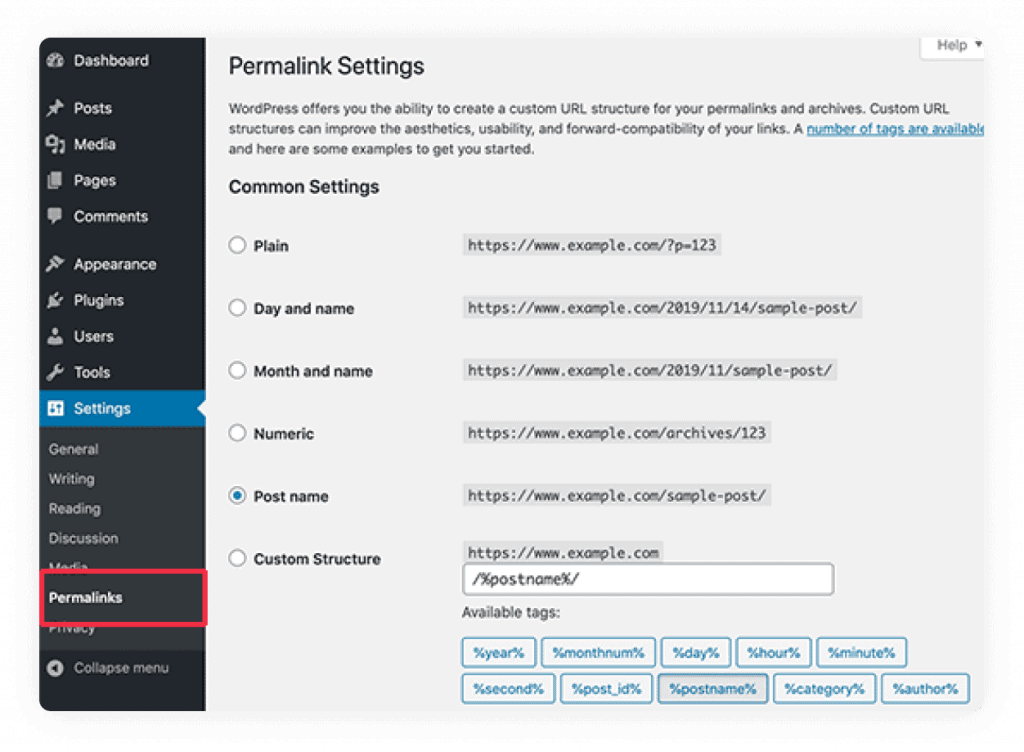This screenshot has width=1024, height=752.
Task: Click the Pages document icon
Action: tap(56, 180)
